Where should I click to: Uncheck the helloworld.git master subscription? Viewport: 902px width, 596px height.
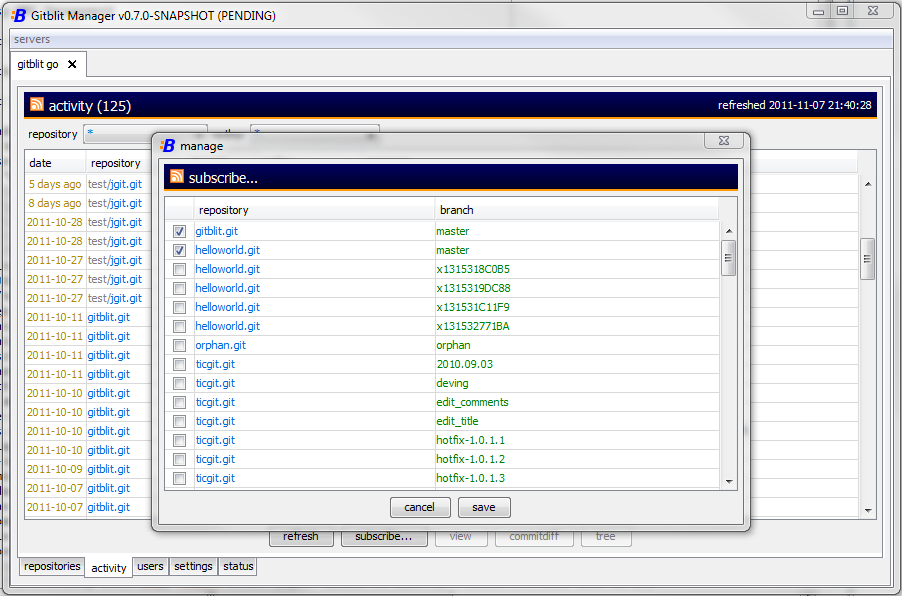179,250
